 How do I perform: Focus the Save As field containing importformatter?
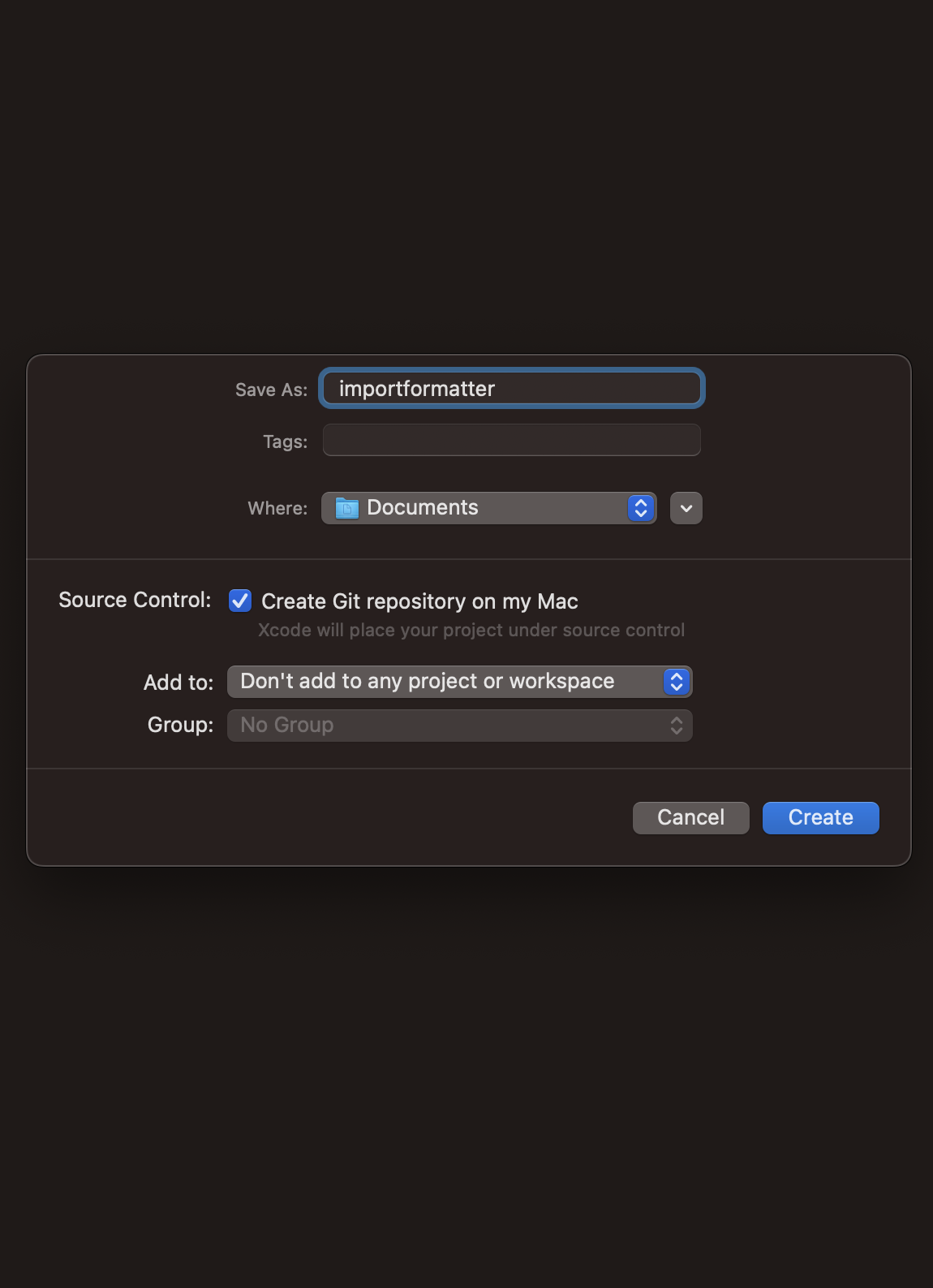point(512,389)
